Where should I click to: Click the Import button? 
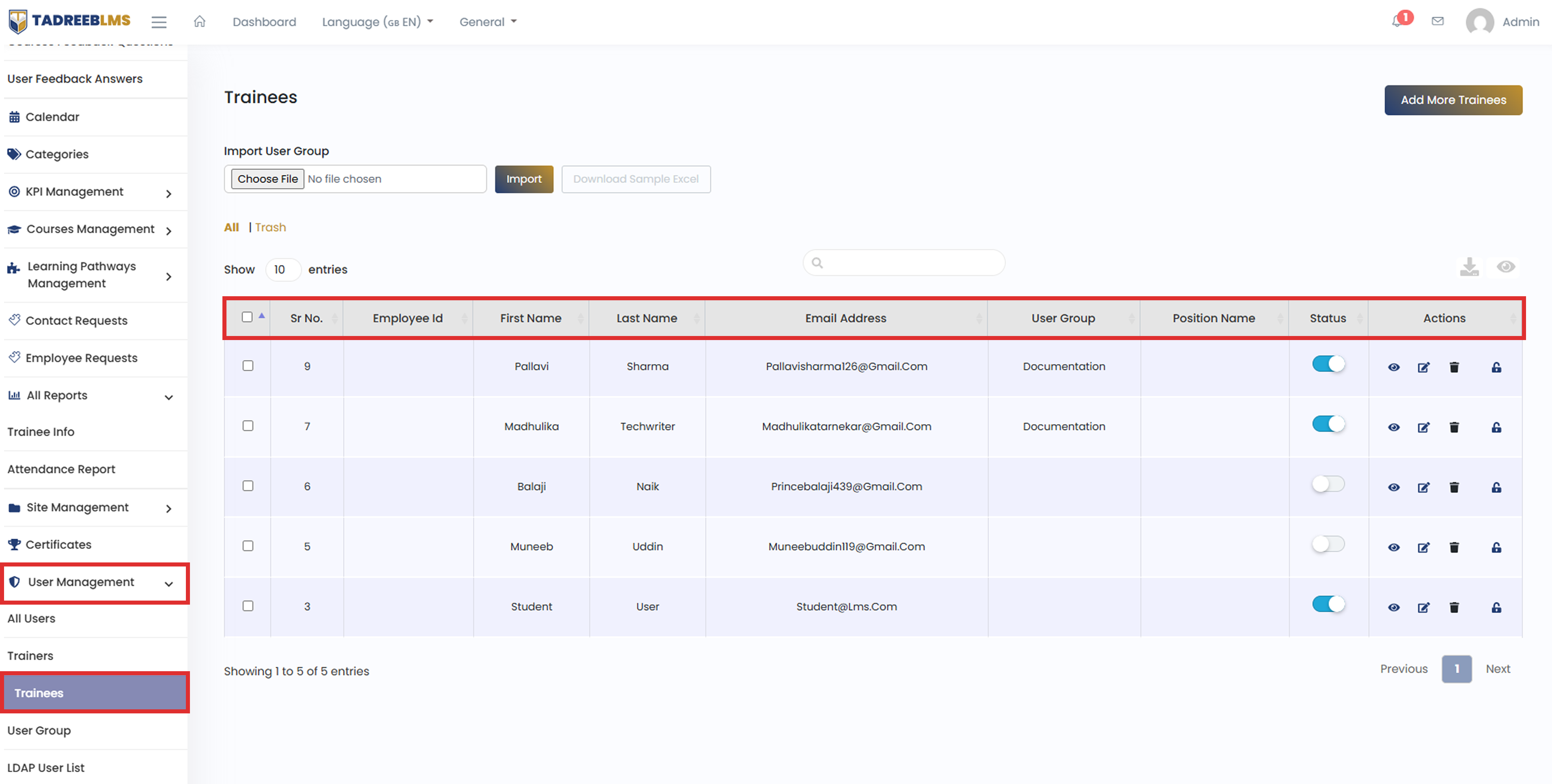click(524, 179)
